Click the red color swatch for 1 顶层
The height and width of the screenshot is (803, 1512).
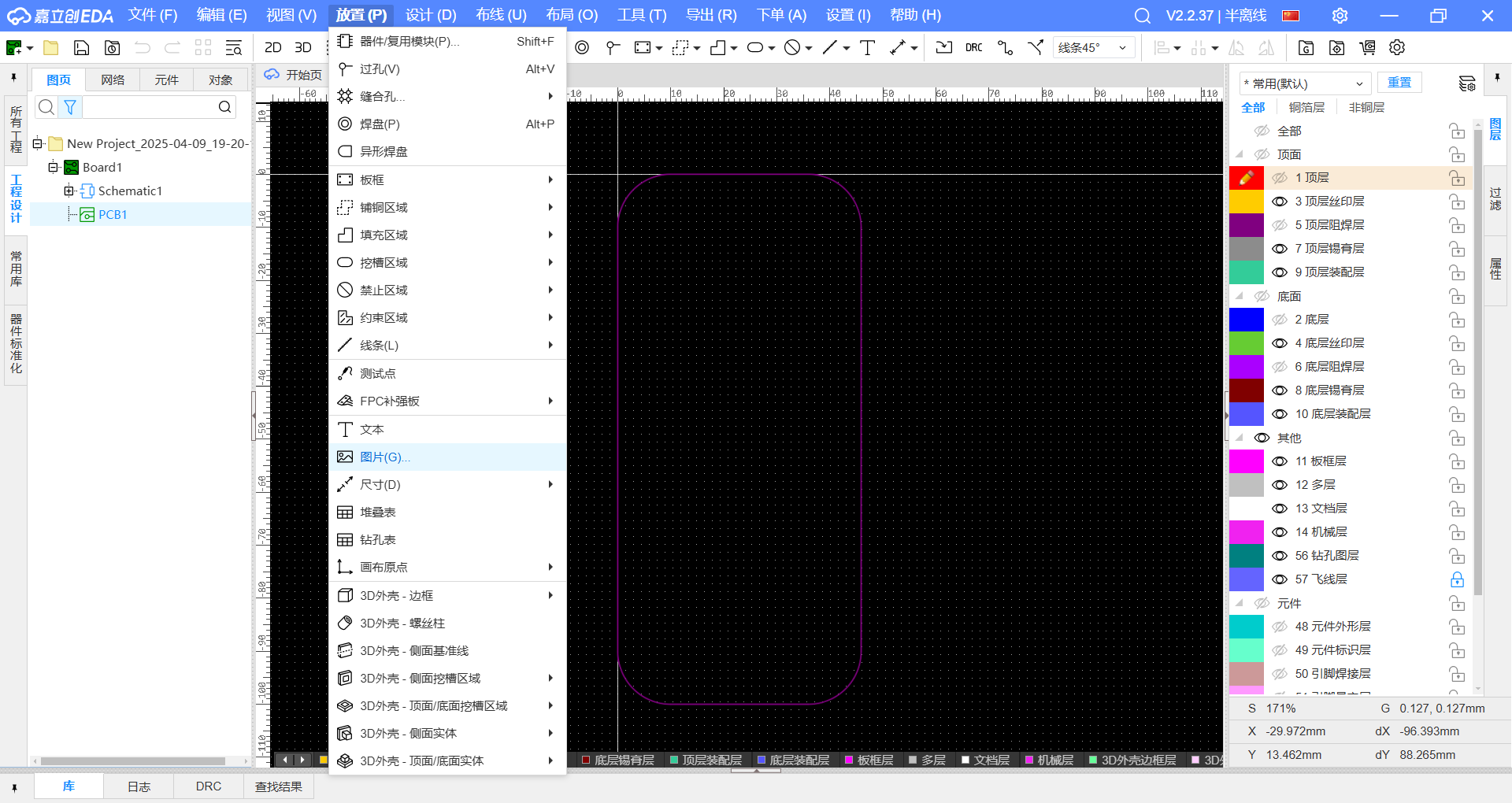coord(1247,178)
